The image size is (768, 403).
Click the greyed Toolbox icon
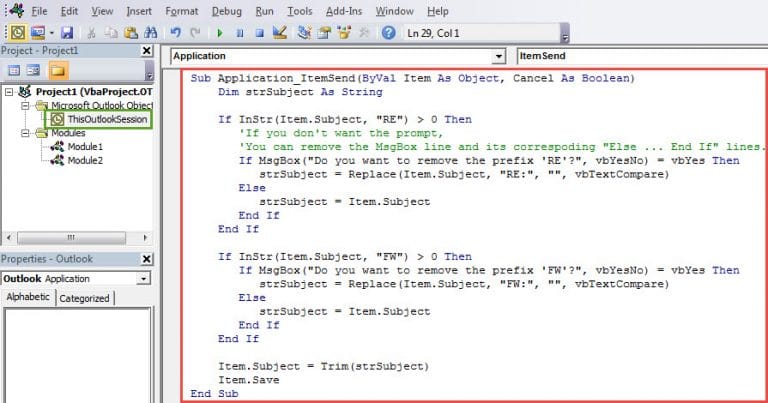click(x=364, y=33)
